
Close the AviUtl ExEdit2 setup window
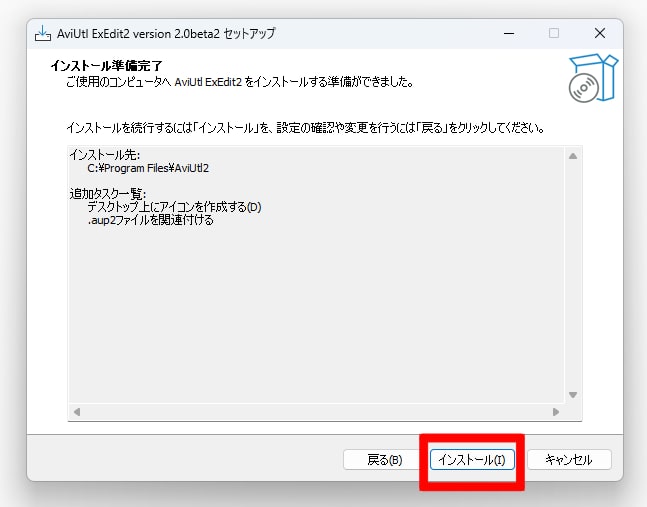(600, 33)
